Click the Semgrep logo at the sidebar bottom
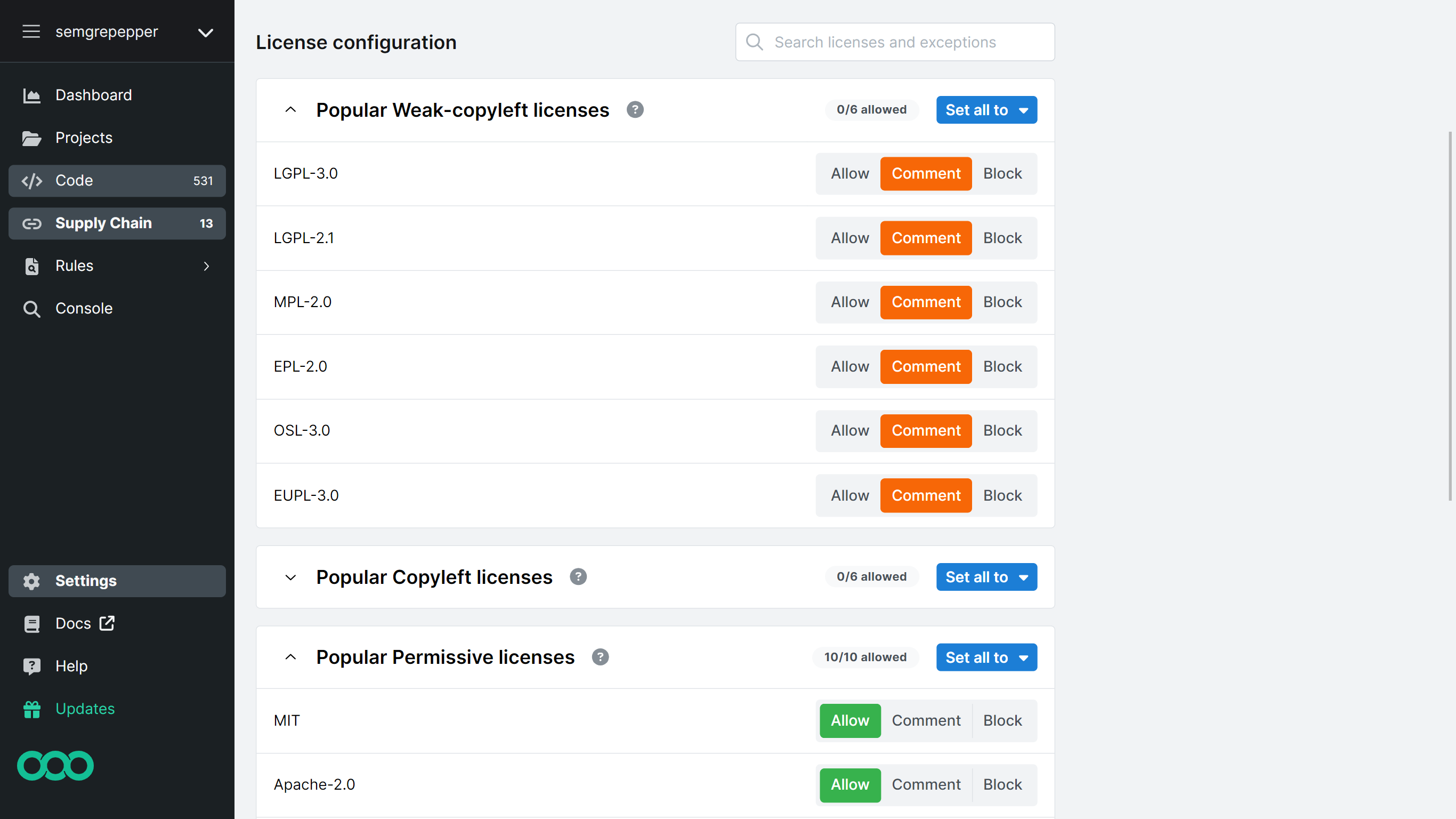The image size is (1456, 819). pos(55,765)
